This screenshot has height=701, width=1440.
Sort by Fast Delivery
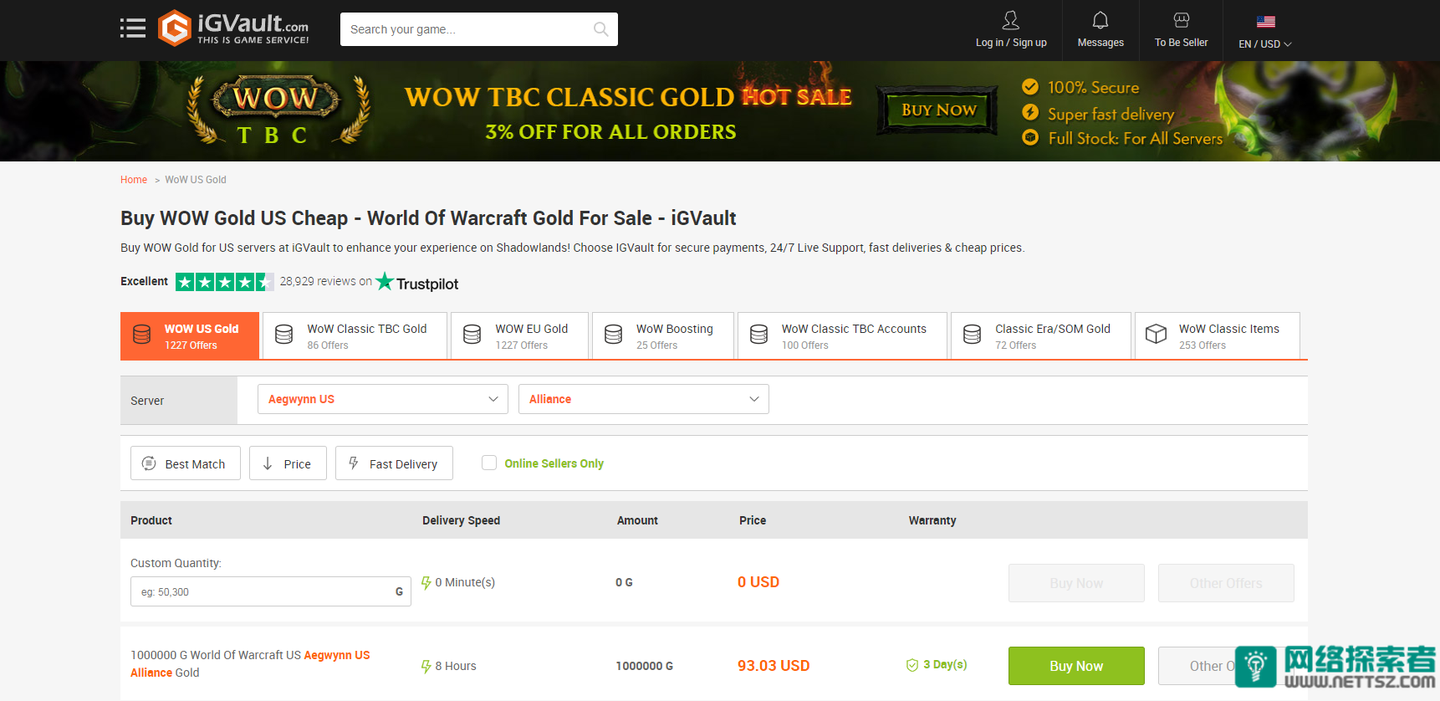[x=394, y=463]
